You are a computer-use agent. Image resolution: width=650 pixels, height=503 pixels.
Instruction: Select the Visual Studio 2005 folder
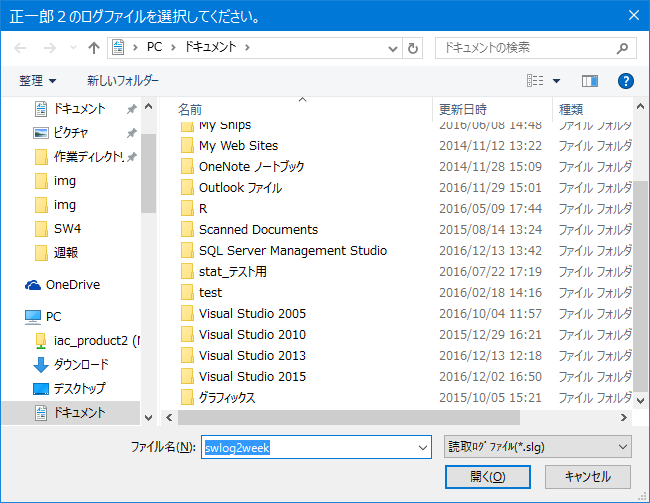tap(252, 313)
